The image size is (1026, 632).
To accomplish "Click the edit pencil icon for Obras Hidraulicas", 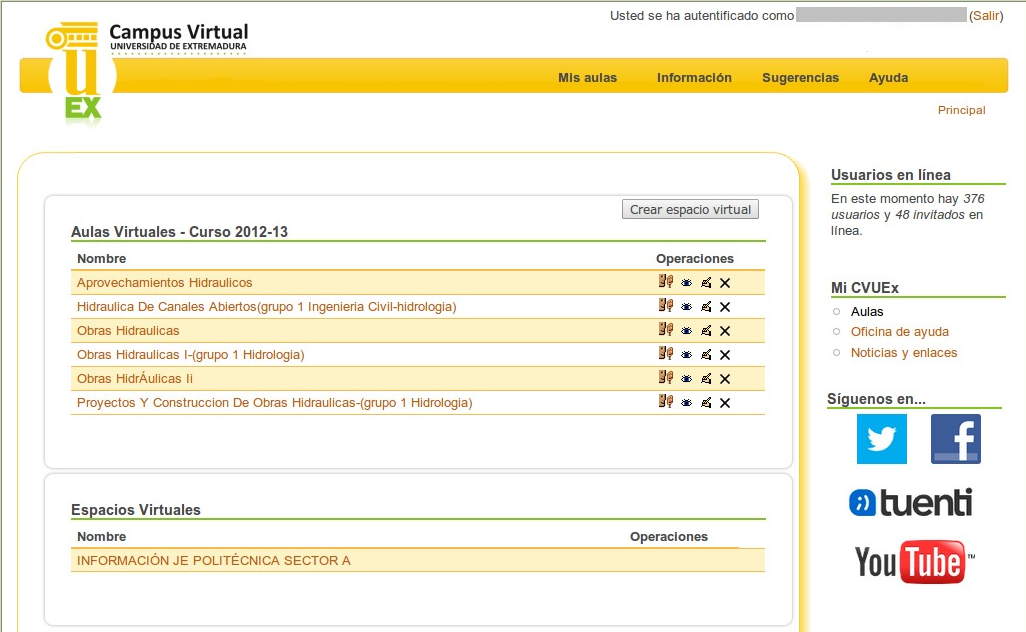I will 706,331.
